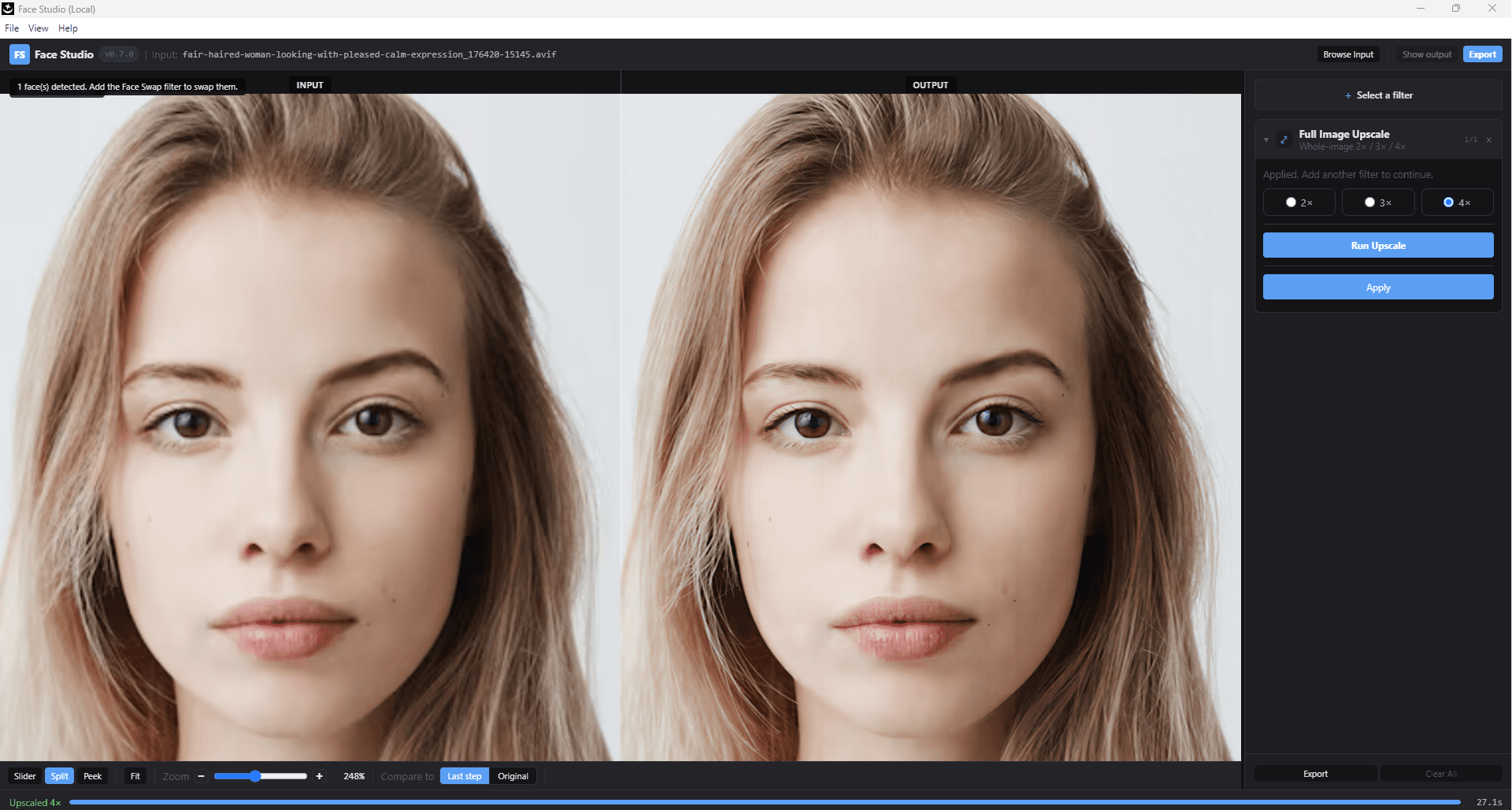Switch the view mode to Split
This screenshot has width=1512, height=810.
(60, 776)
